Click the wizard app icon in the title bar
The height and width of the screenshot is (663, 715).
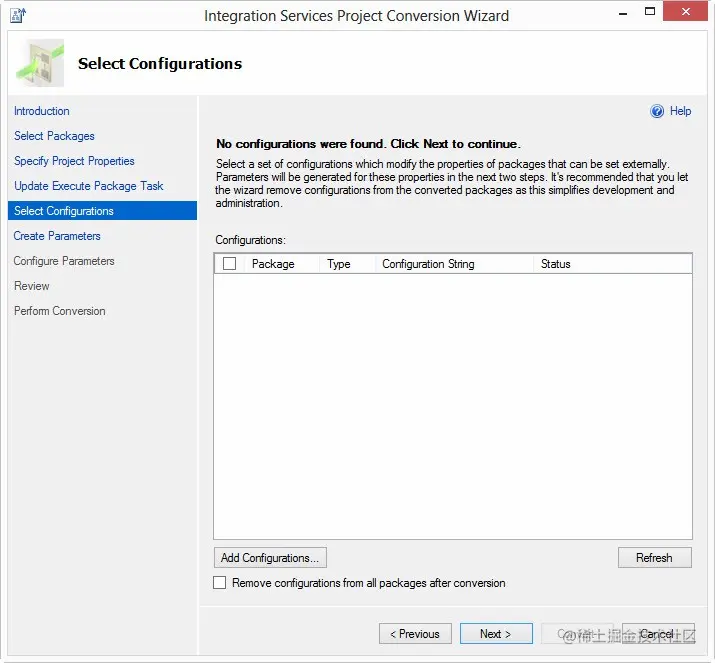[18, 15]
